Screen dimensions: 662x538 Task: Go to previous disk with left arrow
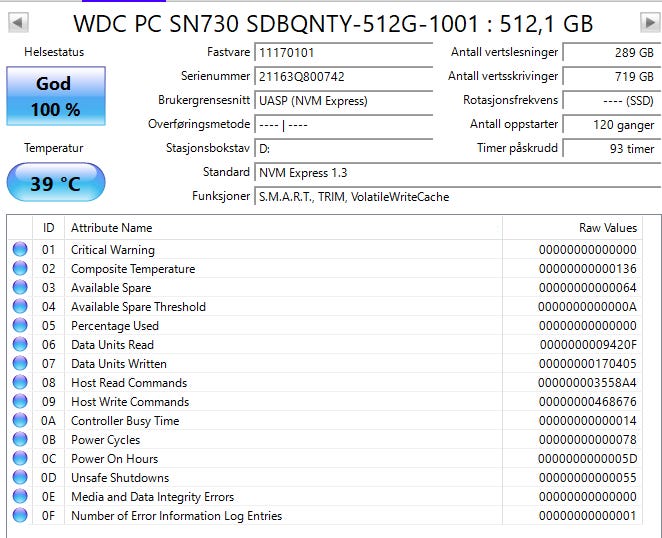coord(18,22)
